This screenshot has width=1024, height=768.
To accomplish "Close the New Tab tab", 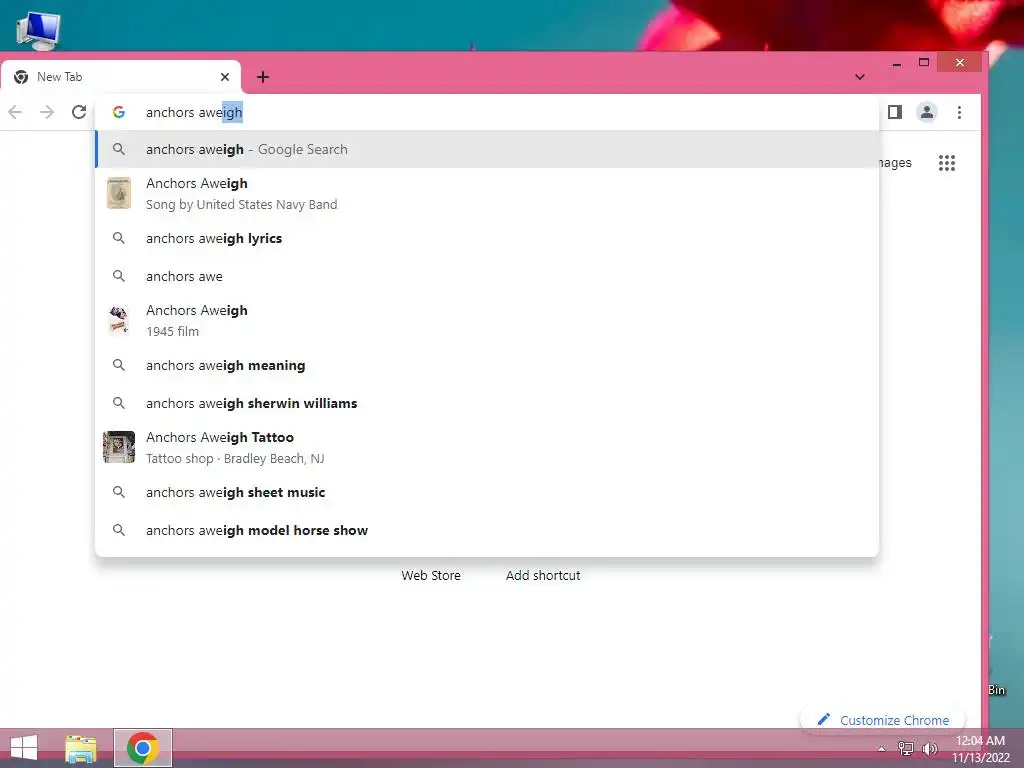I will click(225, 77).
